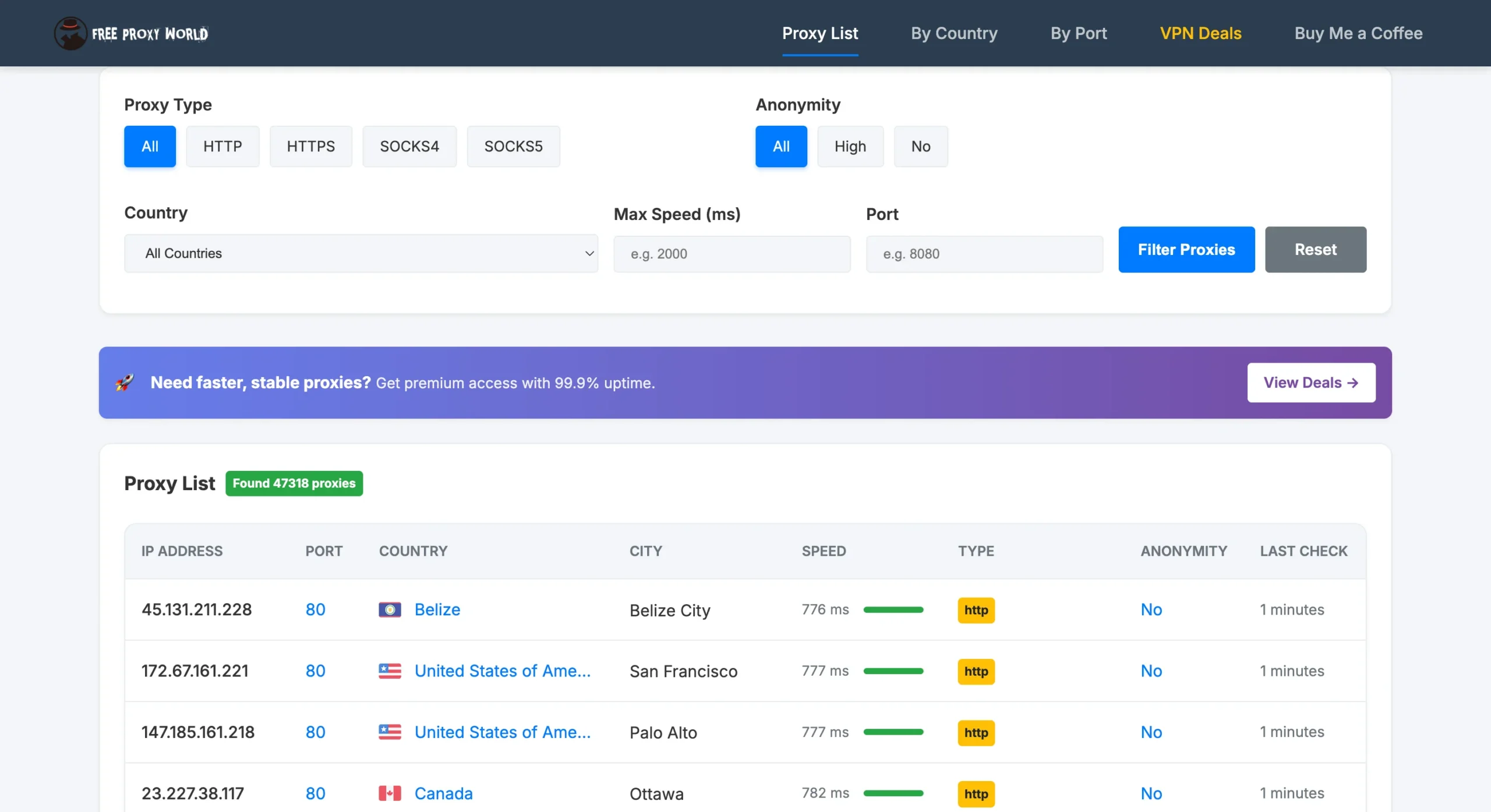Screen dimensions: 1491x812
Task: Select the SOCKS4 proxy type filter
Action: pyautogui.click(x=409, y=146)
